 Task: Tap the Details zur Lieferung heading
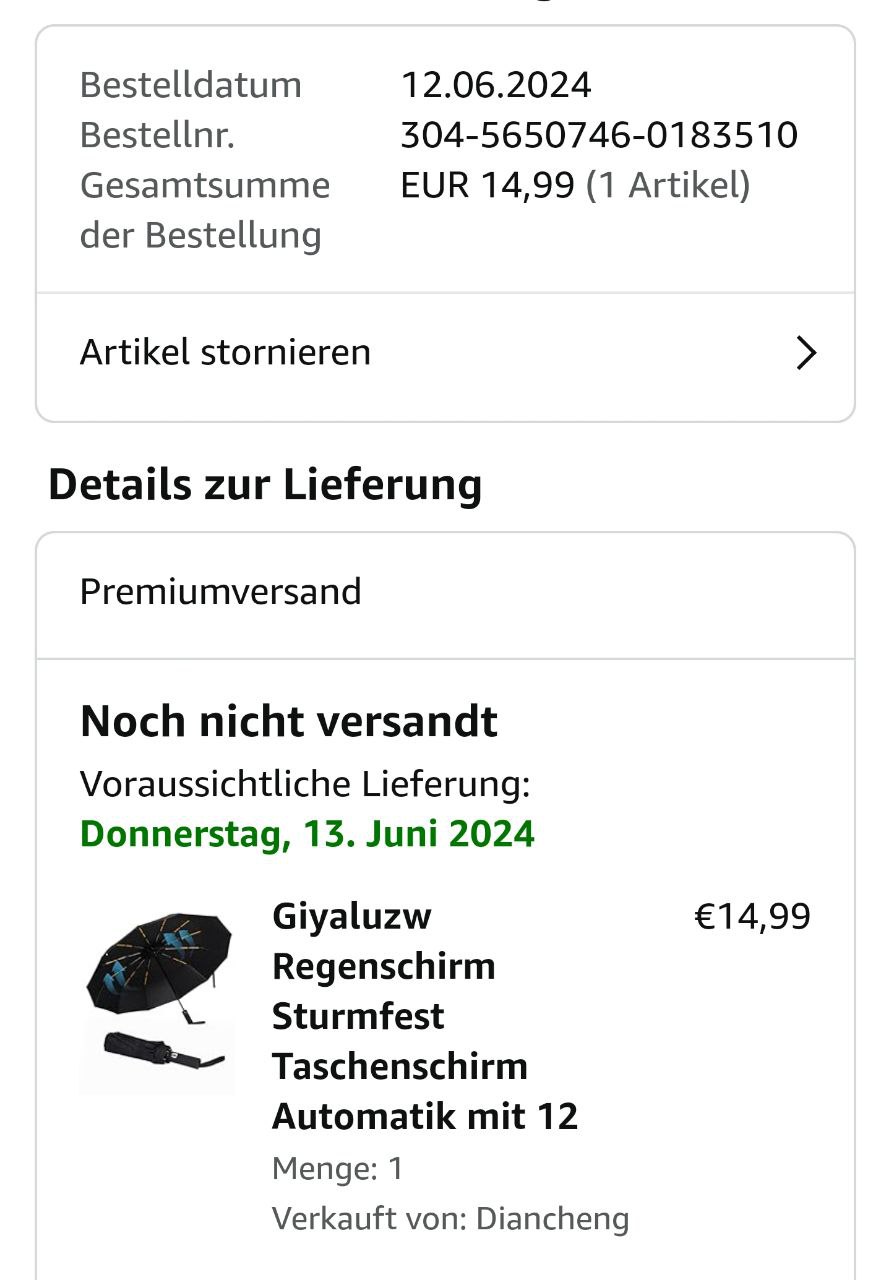pyautogui.click(x=265, y=485)
